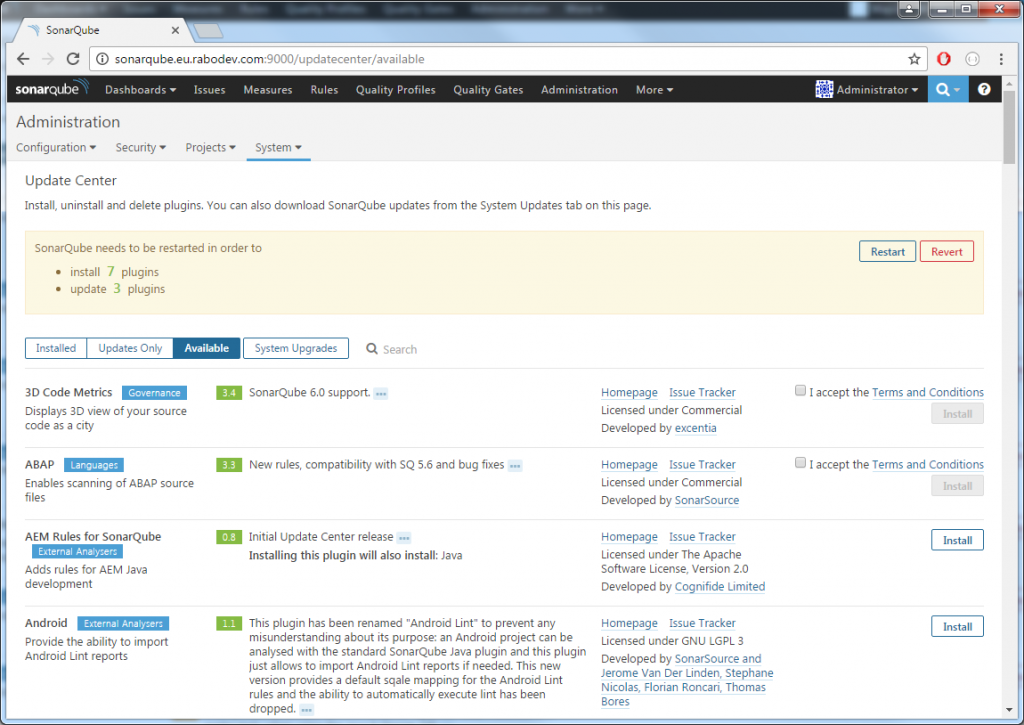Accept Terms and Conditions for 3D Code Metrics

click(x=800, y=391)
